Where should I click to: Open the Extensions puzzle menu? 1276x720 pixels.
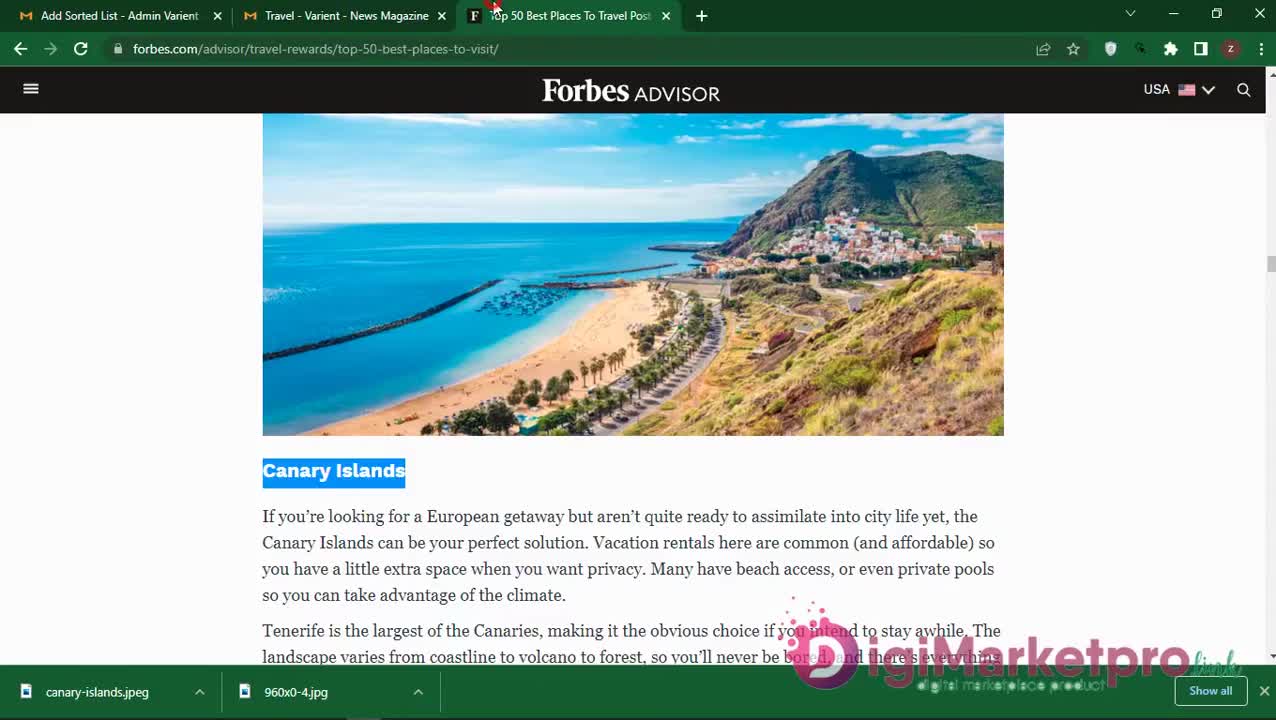[x=1170, y=48]
